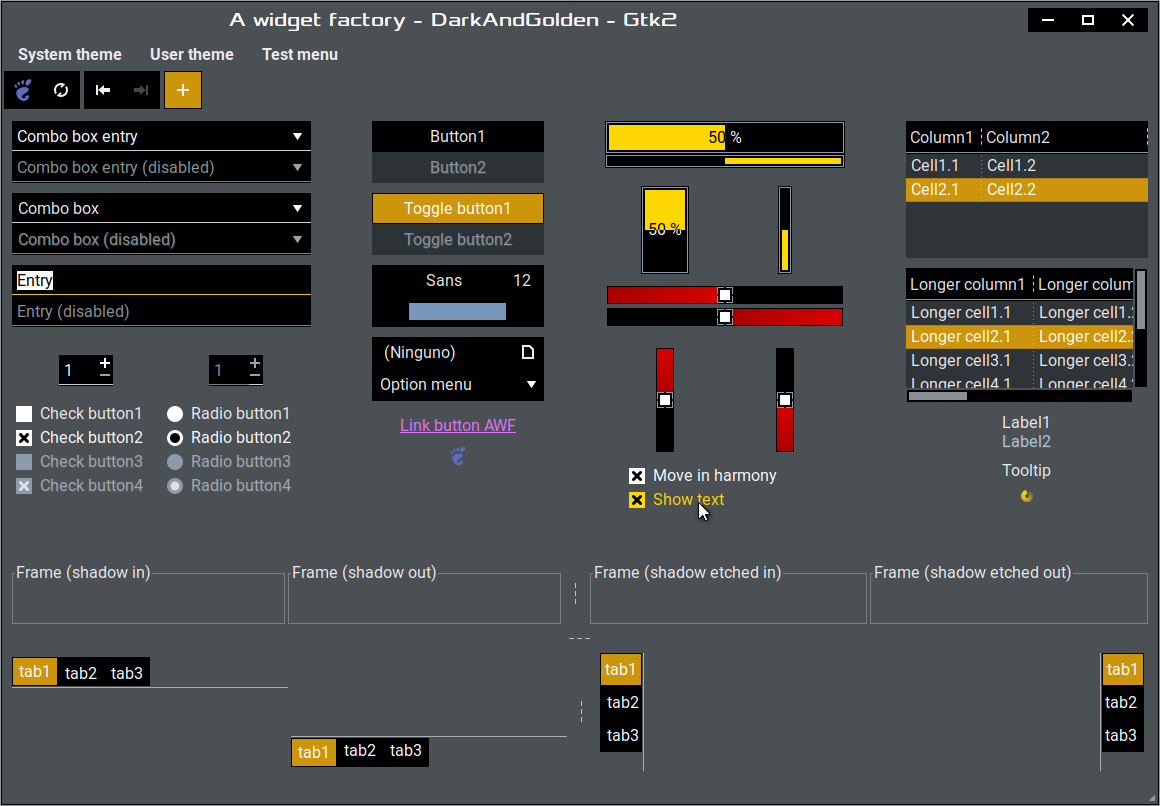This screenshot has width=1160, height=806.
Task: Click the yellow spinner icon below Tooltip
Action: point(1026,496)
